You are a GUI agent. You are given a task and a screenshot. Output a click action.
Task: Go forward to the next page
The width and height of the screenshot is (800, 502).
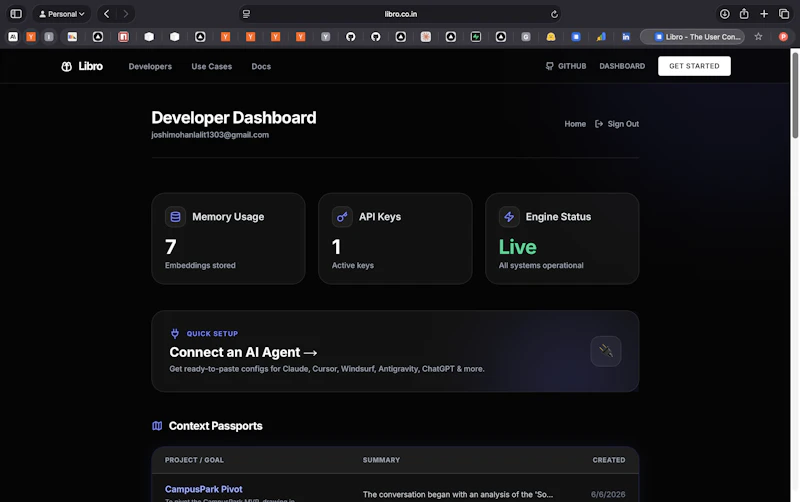126,14
